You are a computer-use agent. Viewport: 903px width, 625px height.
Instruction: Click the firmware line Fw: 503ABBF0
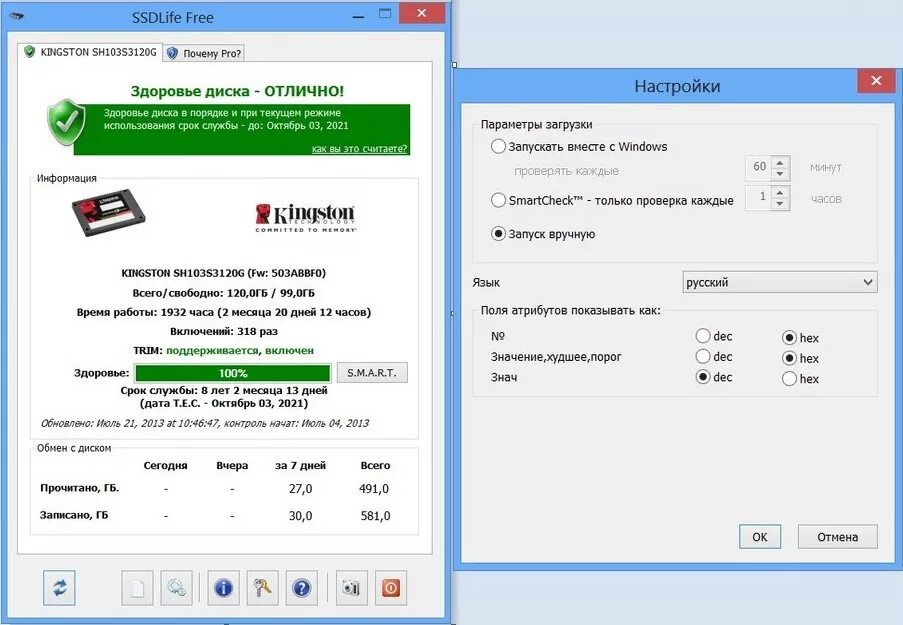tap(224, 273)
